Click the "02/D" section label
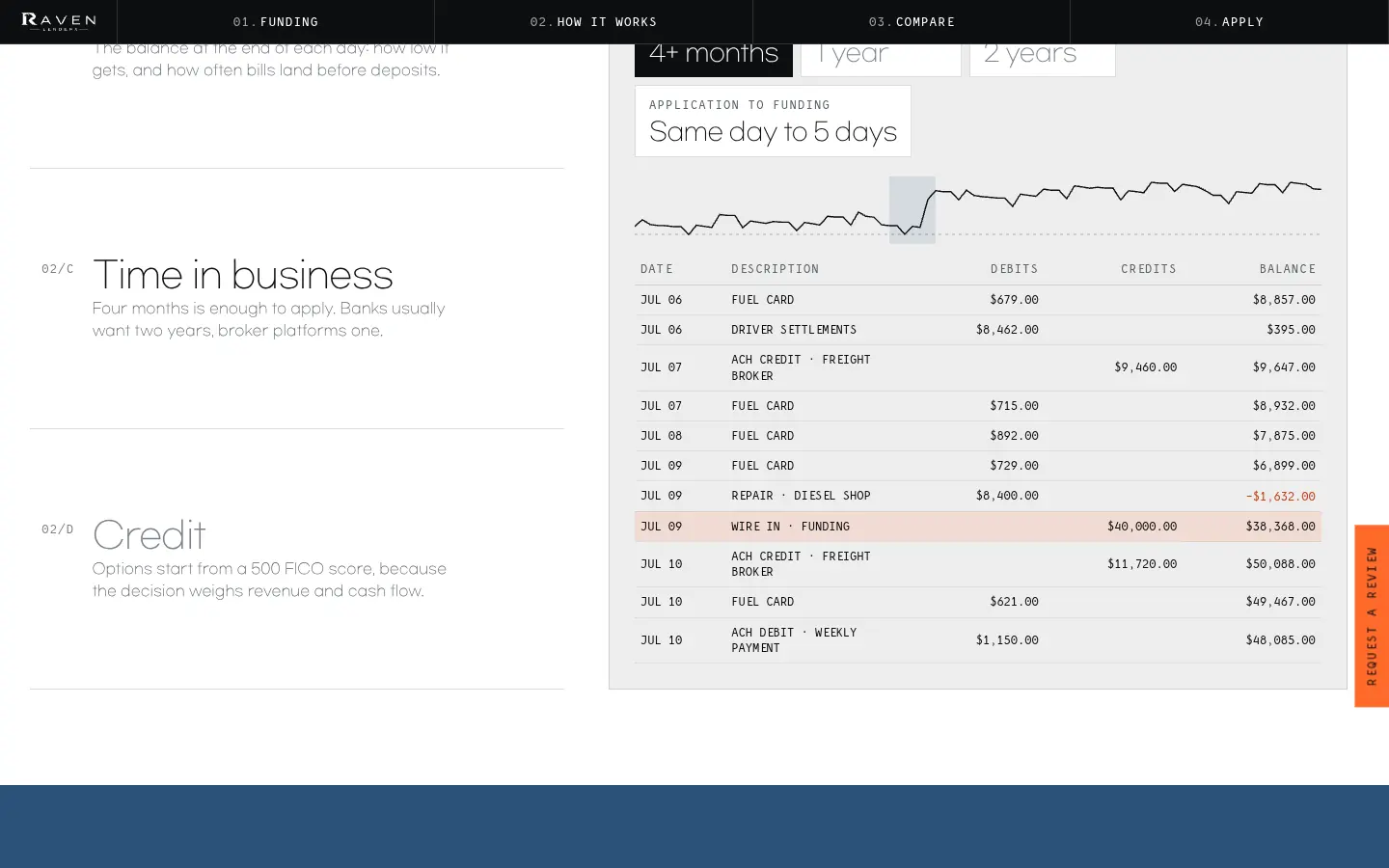Image resolution: width=1389 pixels, height=868 pixels. coord(58,529)
